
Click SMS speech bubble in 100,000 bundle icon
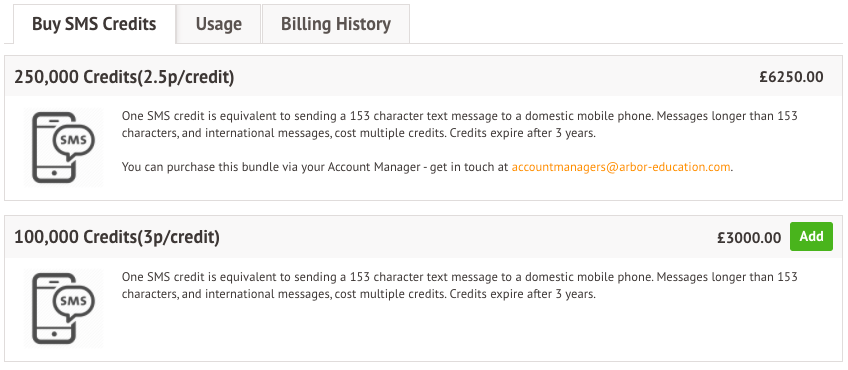(x=74, y=303)
